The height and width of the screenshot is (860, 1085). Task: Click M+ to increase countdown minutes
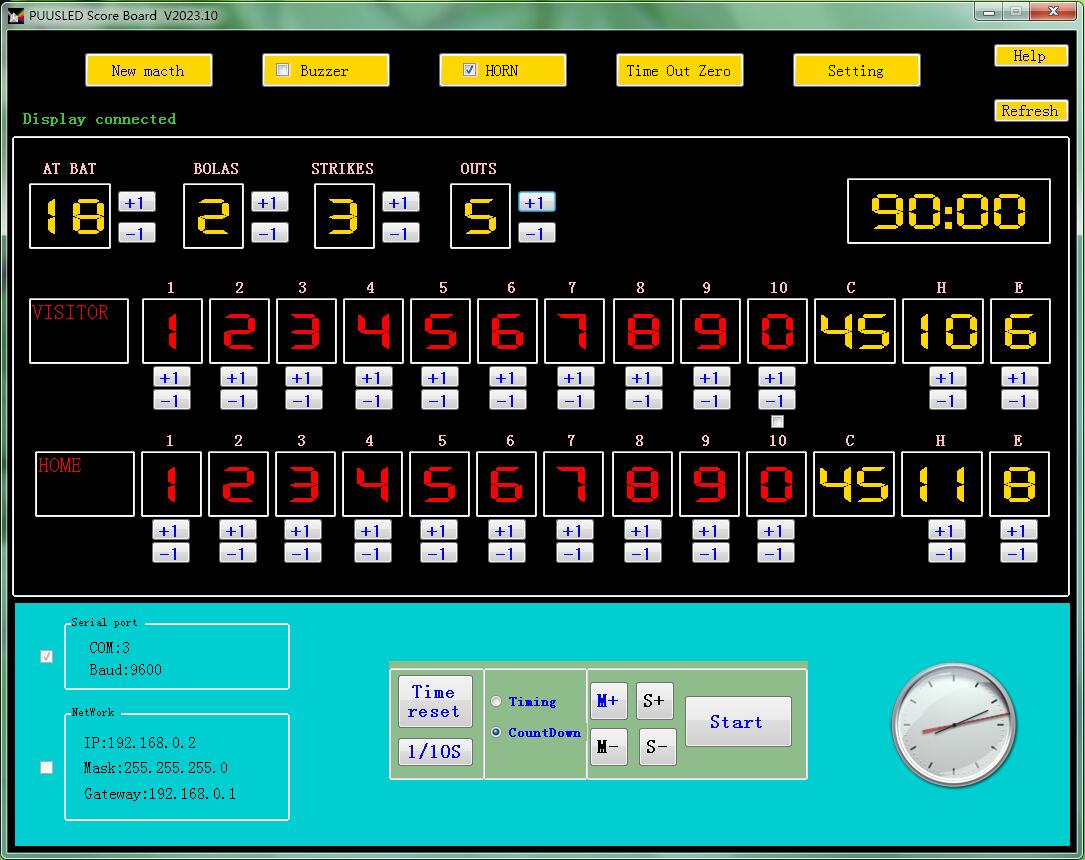click(x=608, y=700)
